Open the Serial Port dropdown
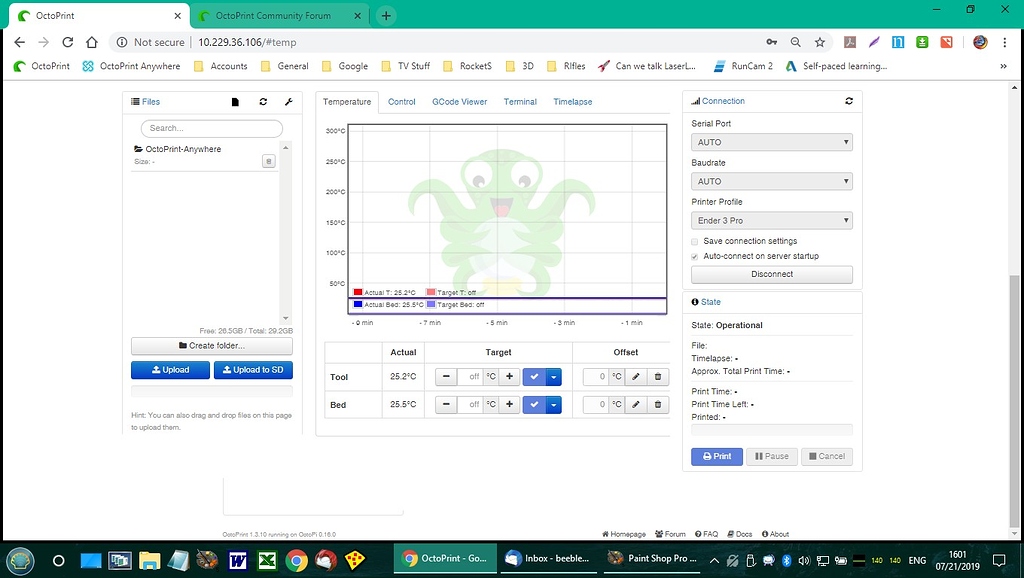 click(x=771, y=142)
